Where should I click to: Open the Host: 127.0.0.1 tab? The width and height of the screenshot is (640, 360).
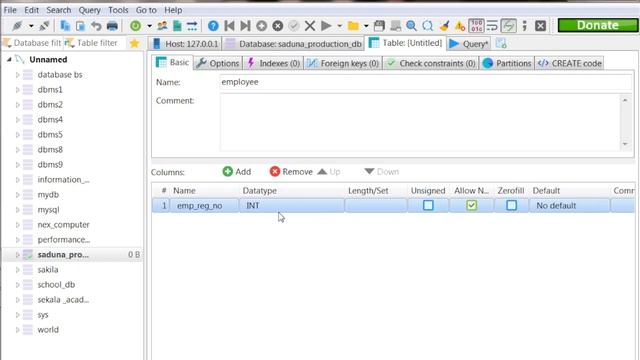point(185,44)
